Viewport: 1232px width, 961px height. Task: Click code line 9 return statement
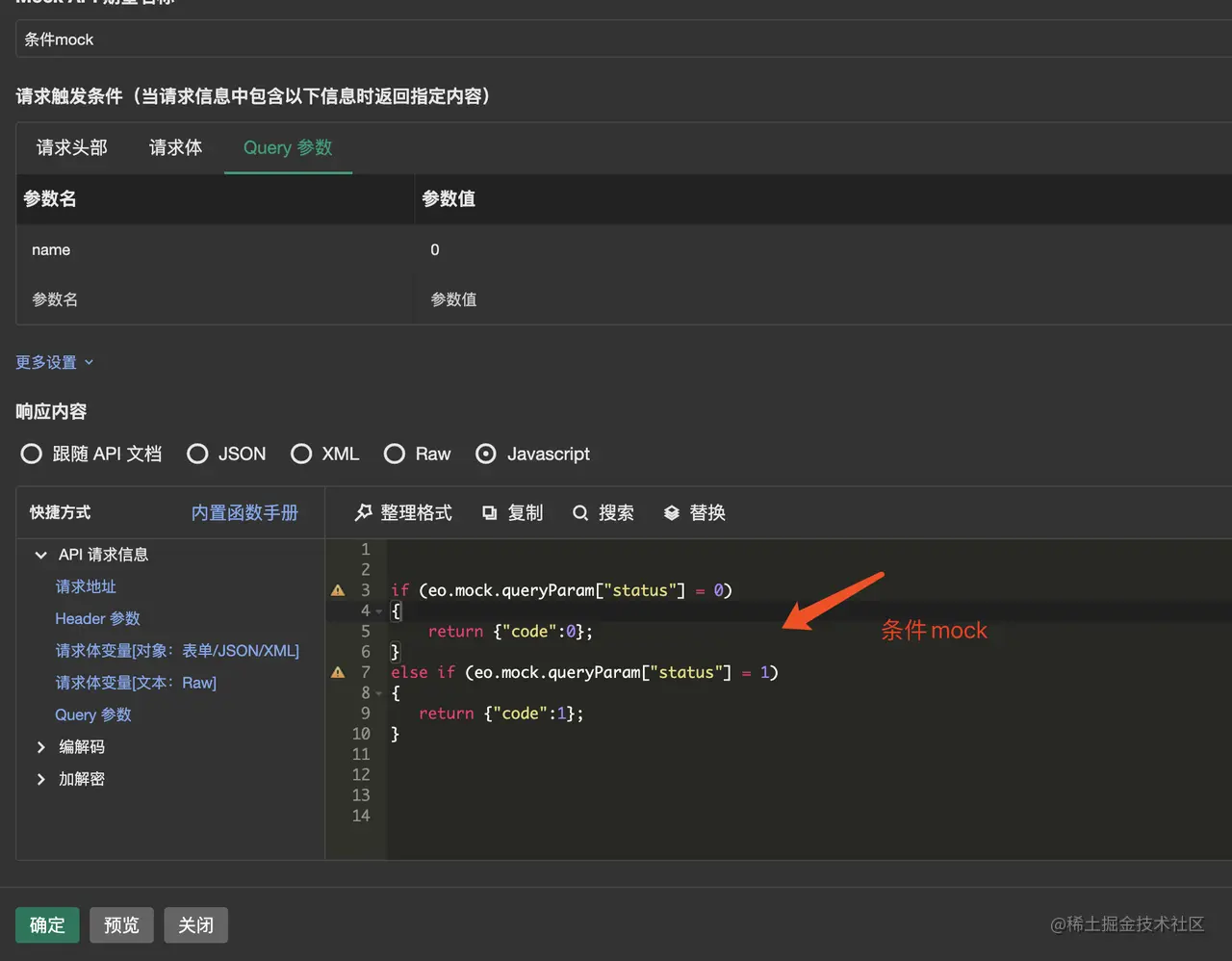pos(500,714)
